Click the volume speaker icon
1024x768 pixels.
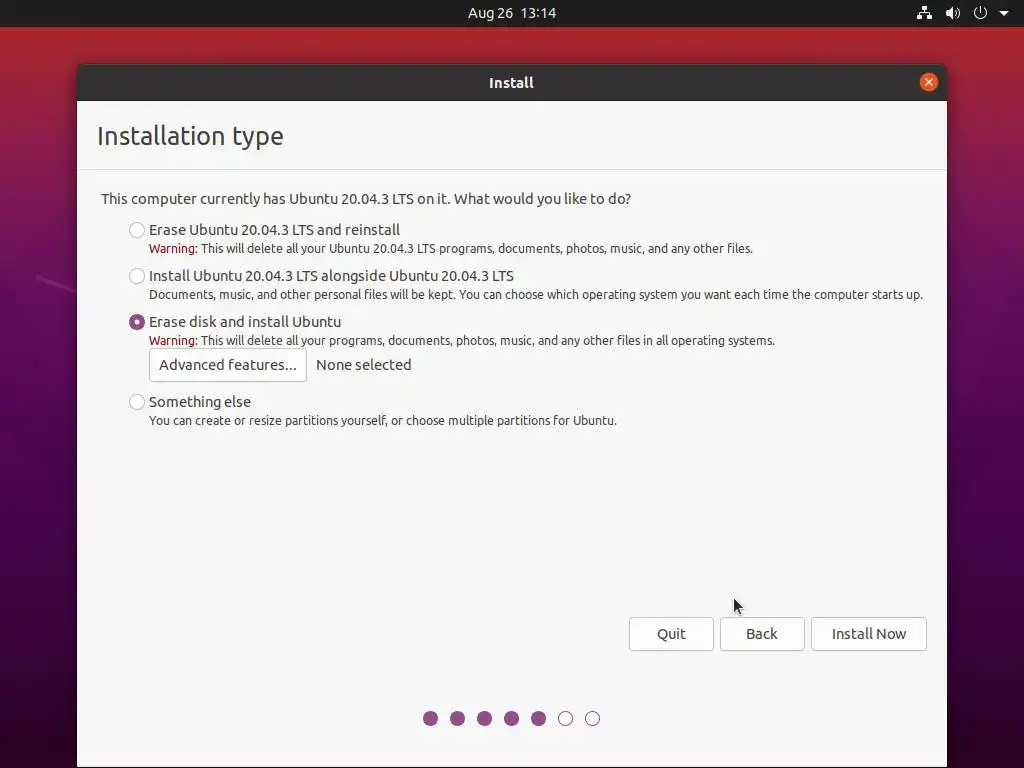coord(953,13)
